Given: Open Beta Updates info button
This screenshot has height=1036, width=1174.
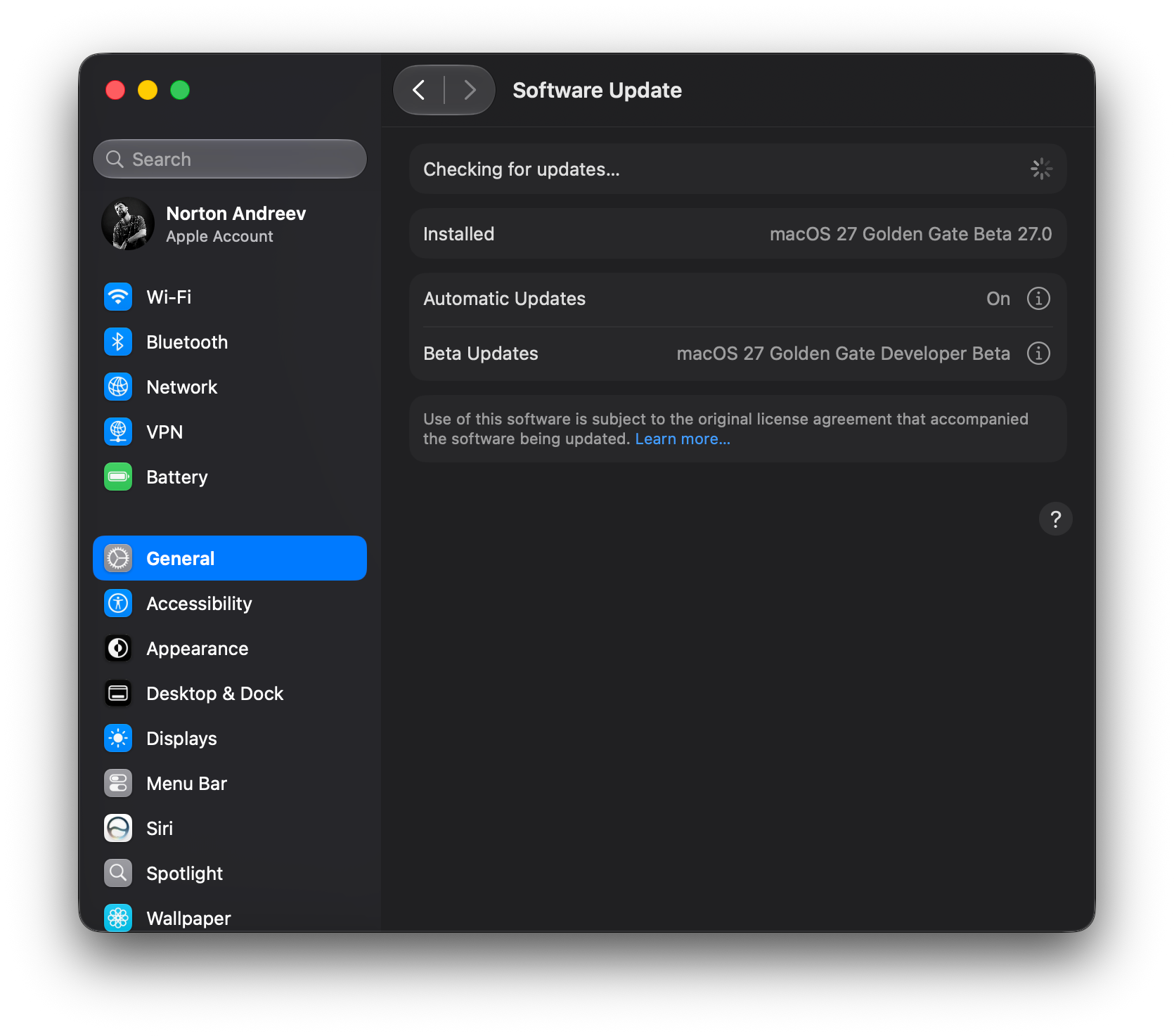Looking at the screenshot, I should [1038, 354].
